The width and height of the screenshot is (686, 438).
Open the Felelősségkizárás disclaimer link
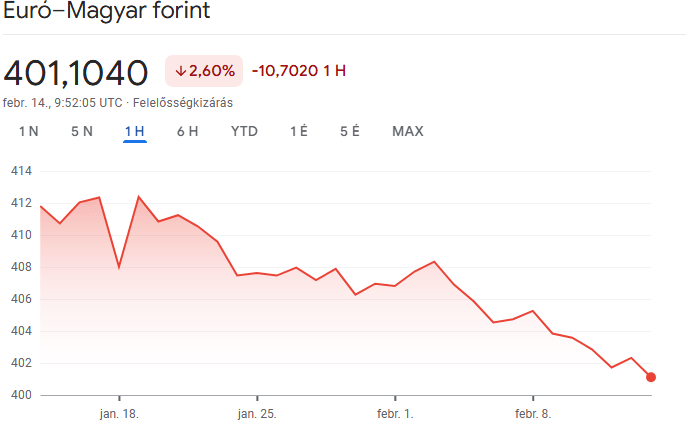click(x=183, y=103)
